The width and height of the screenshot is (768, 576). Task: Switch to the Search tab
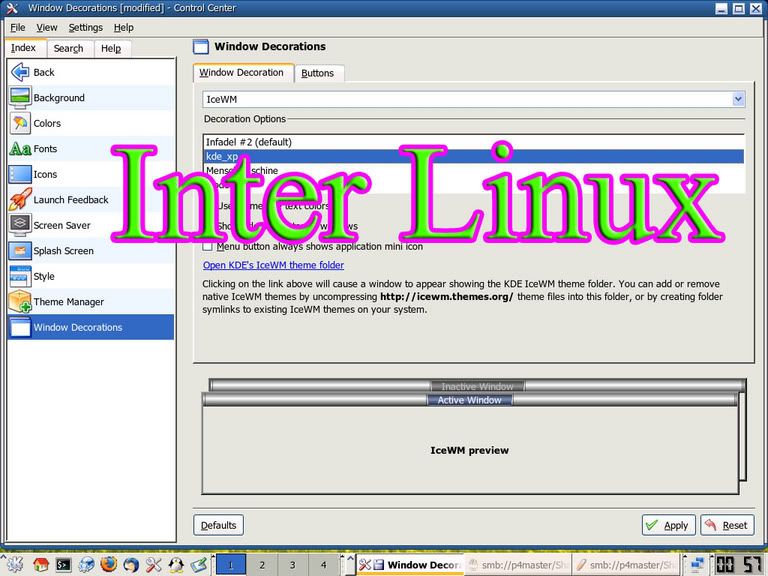[69, 48]
